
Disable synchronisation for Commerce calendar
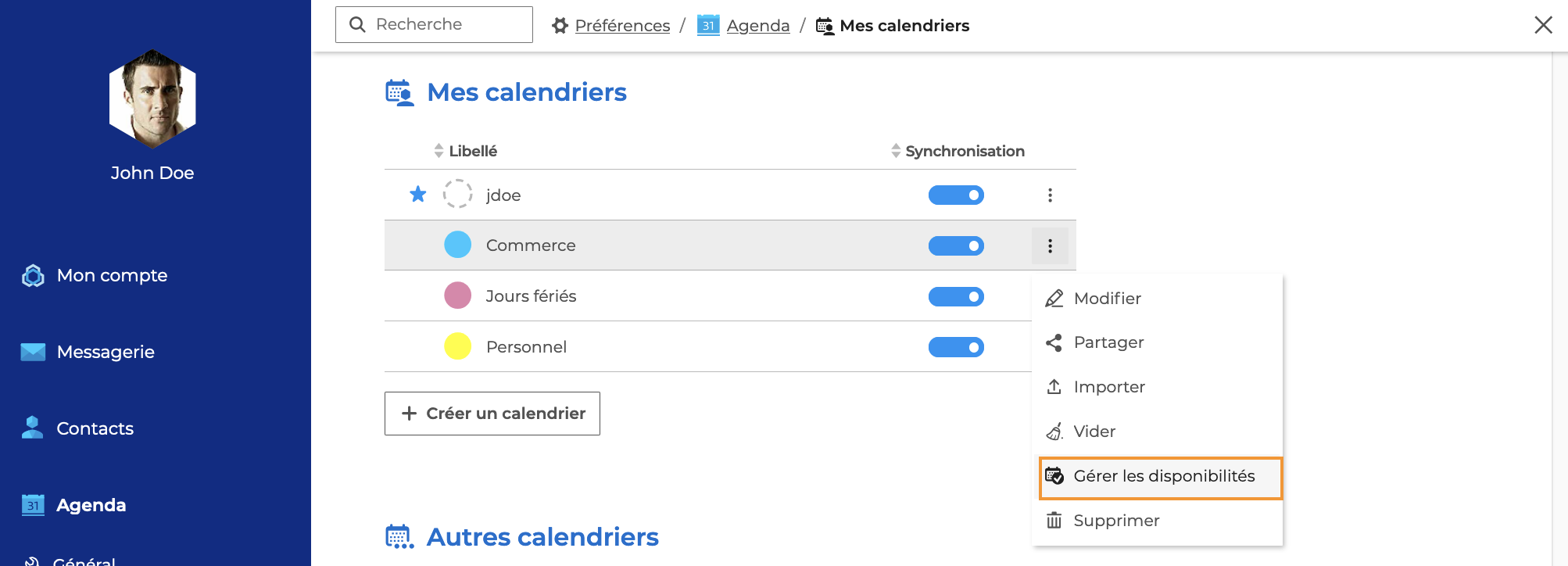pos(955,246)
